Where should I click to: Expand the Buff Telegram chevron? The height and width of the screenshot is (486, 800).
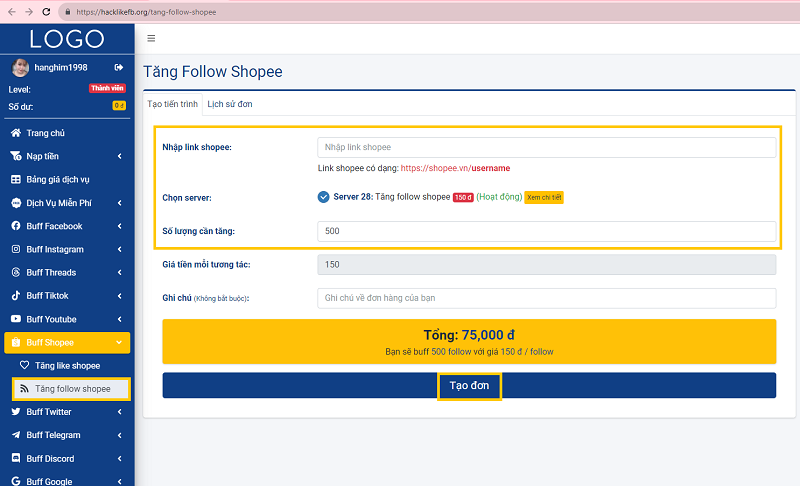coord(119,435)
